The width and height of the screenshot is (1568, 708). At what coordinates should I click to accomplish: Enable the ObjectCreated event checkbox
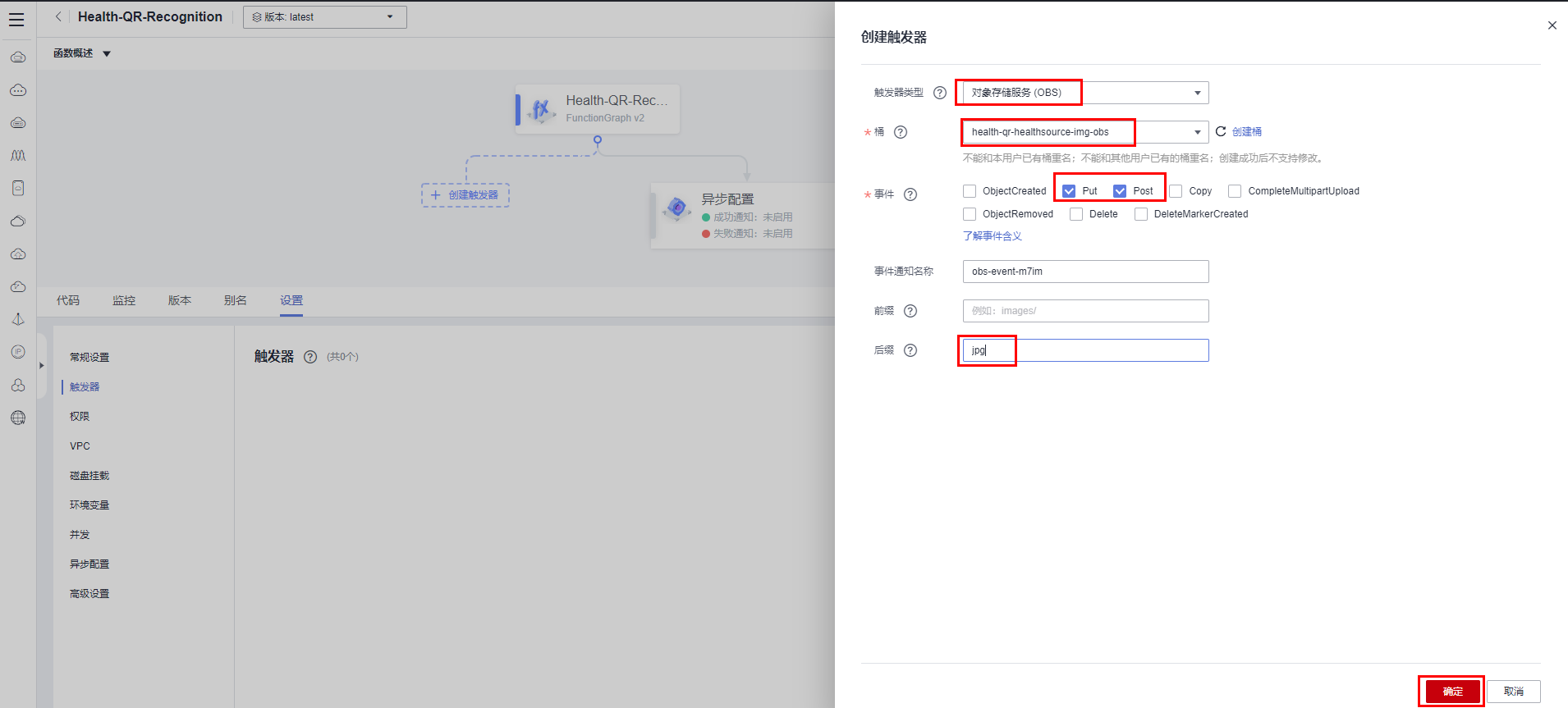(970, 191)
